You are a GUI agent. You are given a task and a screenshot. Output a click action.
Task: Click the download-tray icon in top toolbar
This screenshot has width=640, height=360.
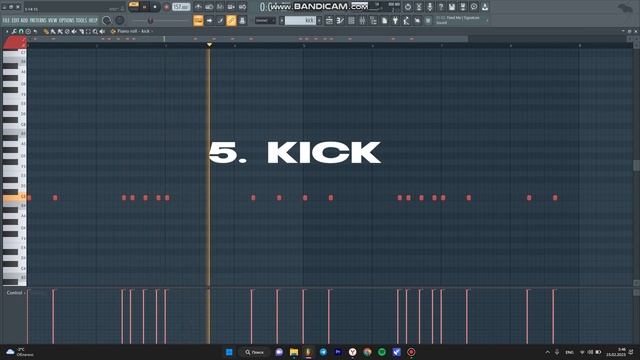485,7
